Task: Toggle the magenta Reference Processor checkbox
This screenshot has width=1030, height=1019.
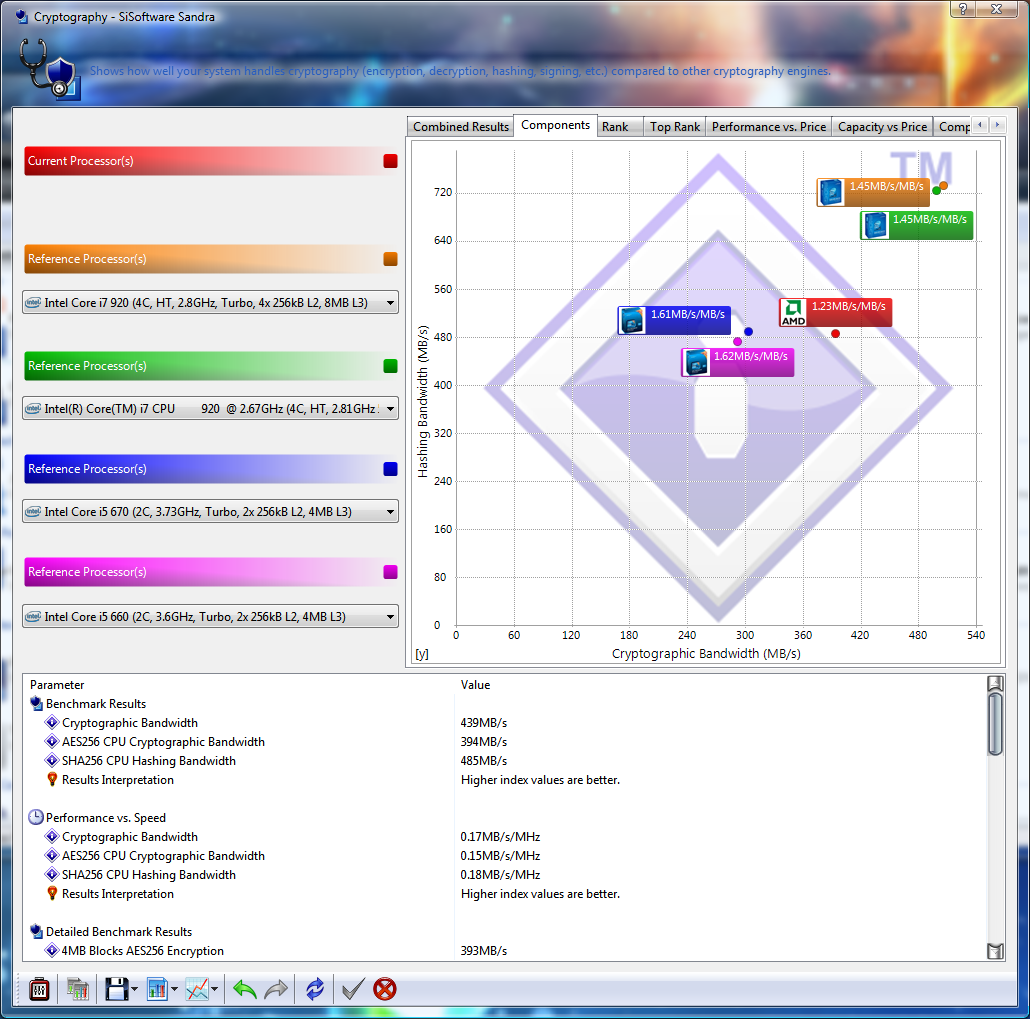Action: coord(390,572)
